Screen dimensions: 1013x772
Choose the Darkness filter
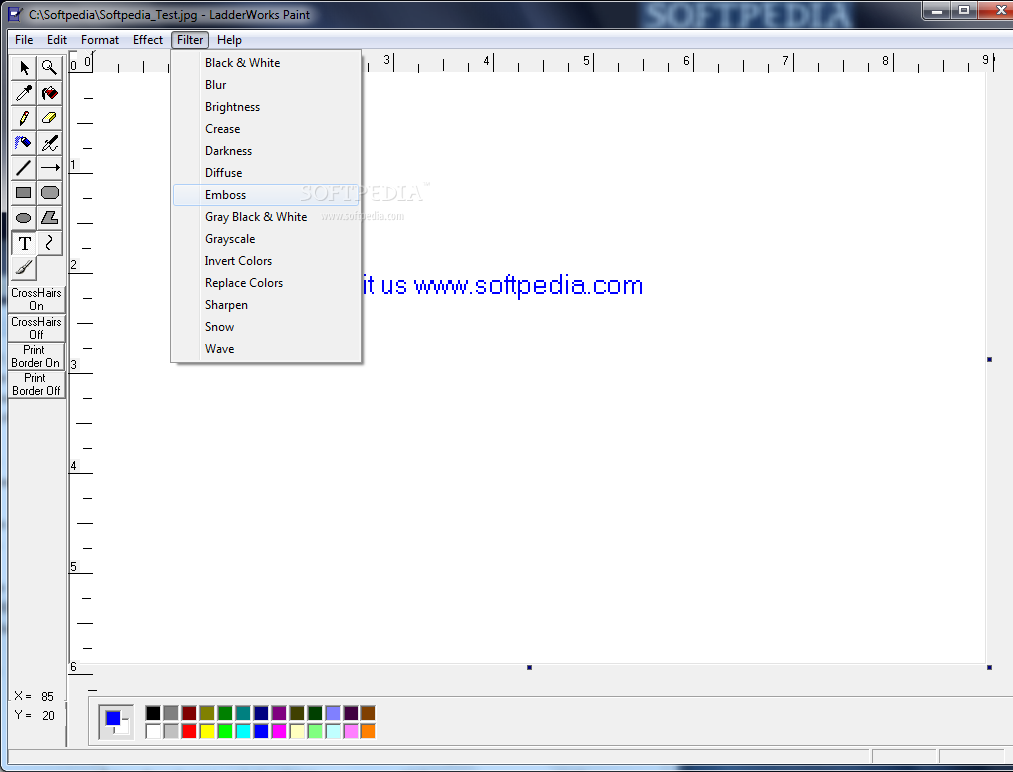coord(266,151)
